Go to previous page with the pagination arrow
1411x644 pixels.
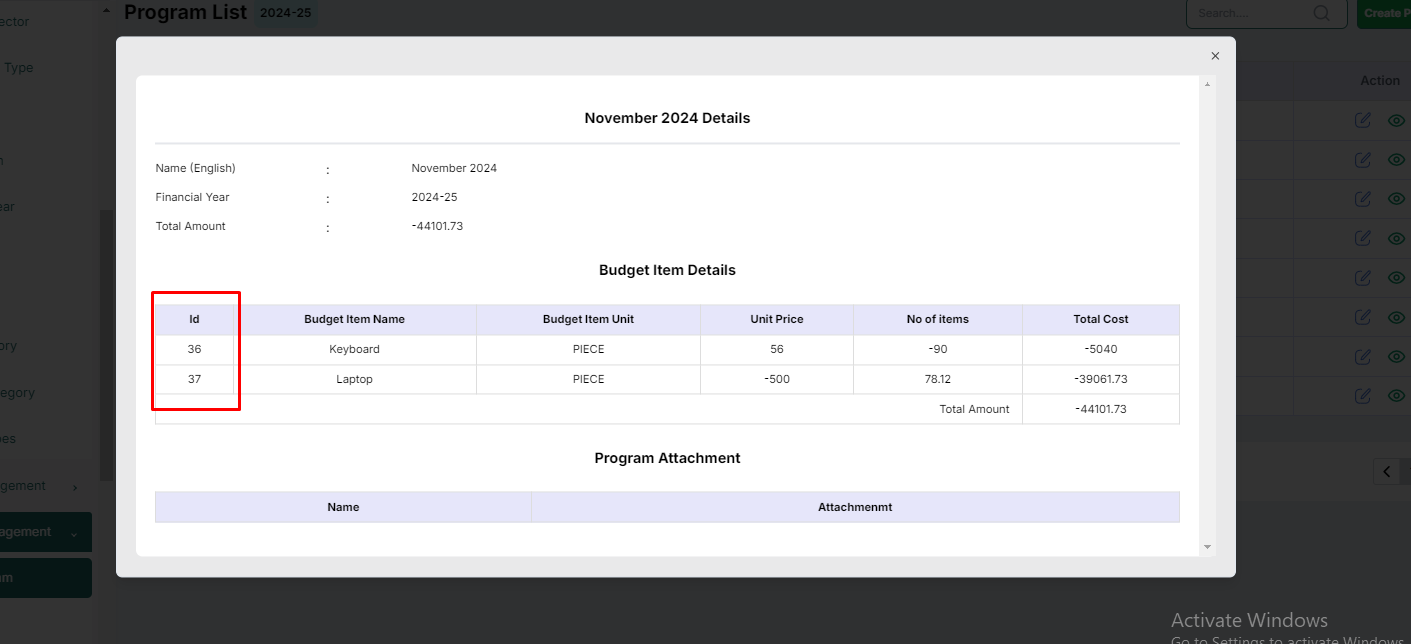[x=1387, y=472]
